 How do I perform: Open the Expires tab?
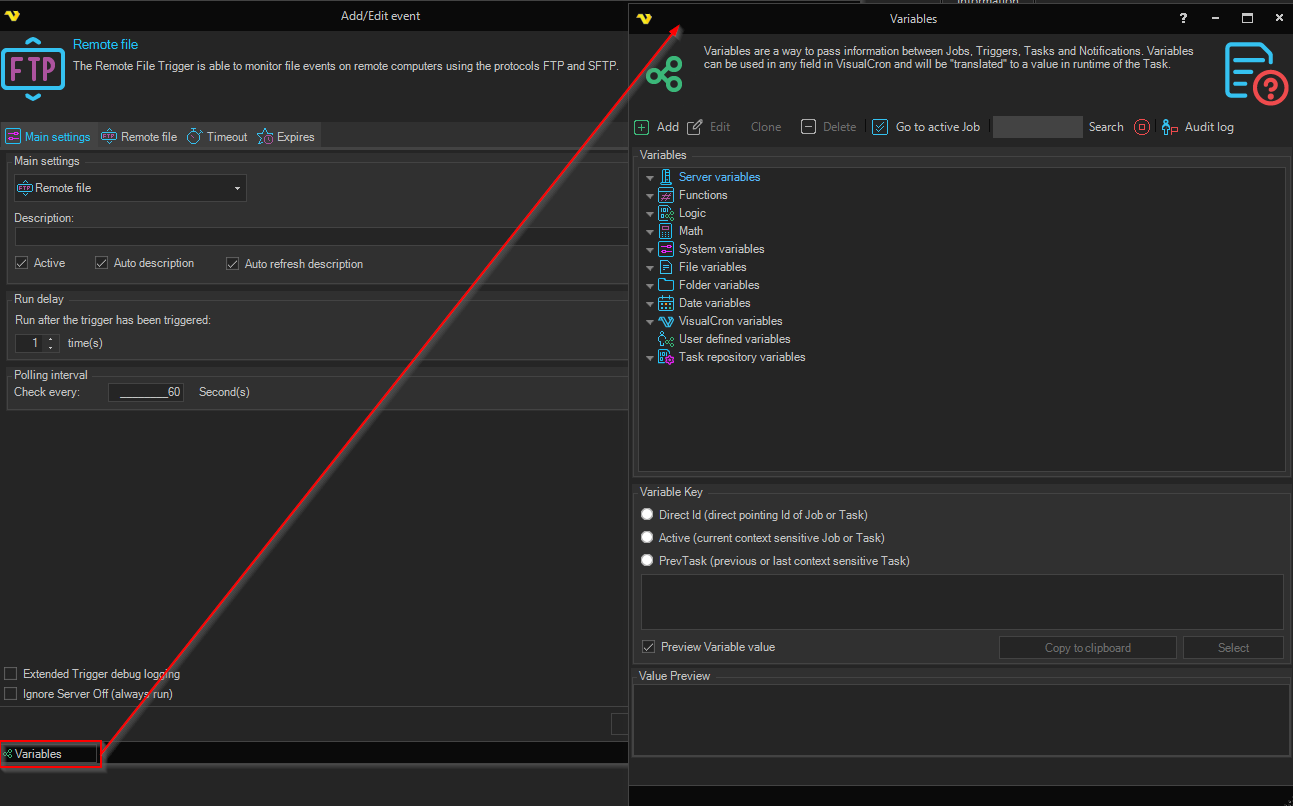[286, 137]
